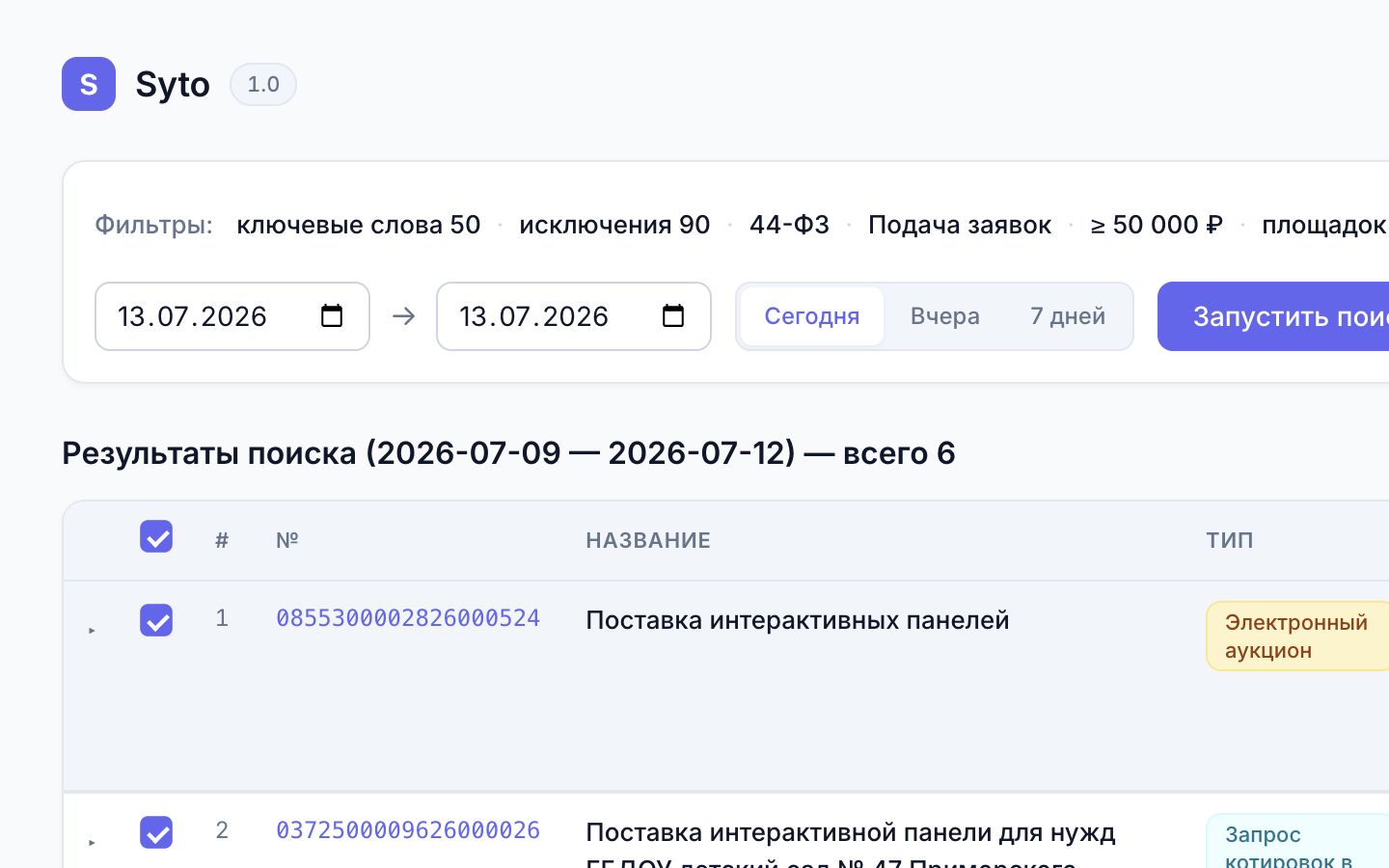Image resolution: width=1389 pixels, height=868 pixels.
Task: Click the Запустить поиск button
Action: 1273,316
